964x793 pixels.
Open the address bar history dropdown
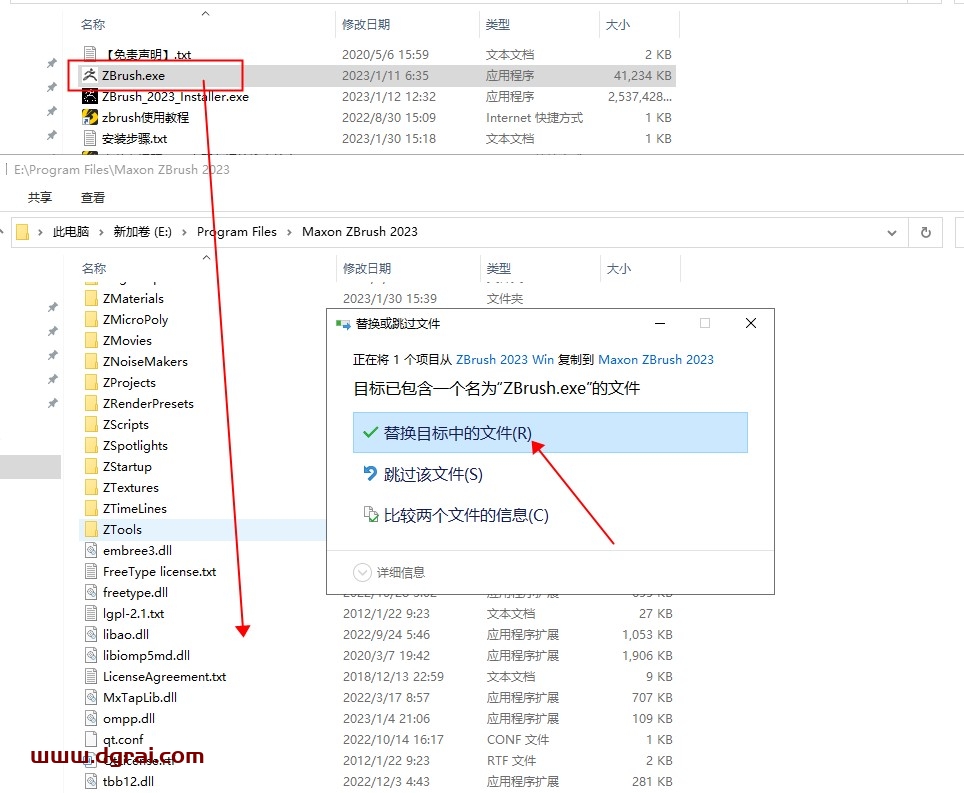[891, 232]
